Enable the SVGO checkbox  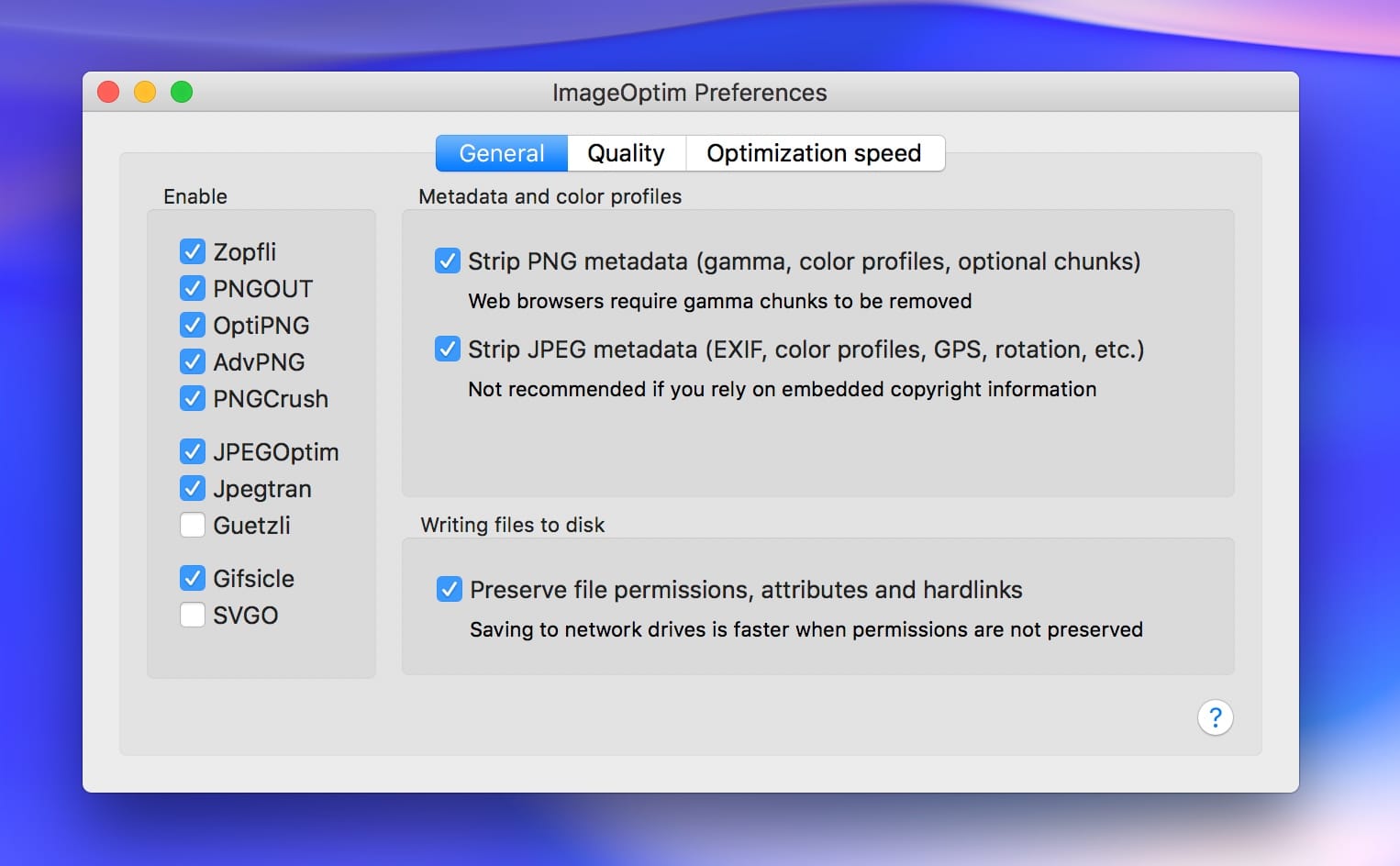tap(193, 615)
